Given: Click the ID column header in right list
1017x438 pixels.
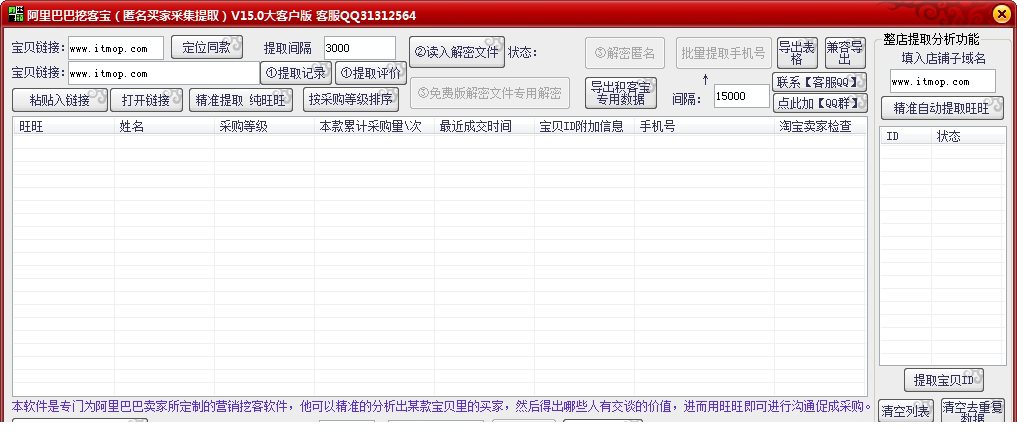Looking at the screenshot, I should pyautogui.click(x=905, y=136).
